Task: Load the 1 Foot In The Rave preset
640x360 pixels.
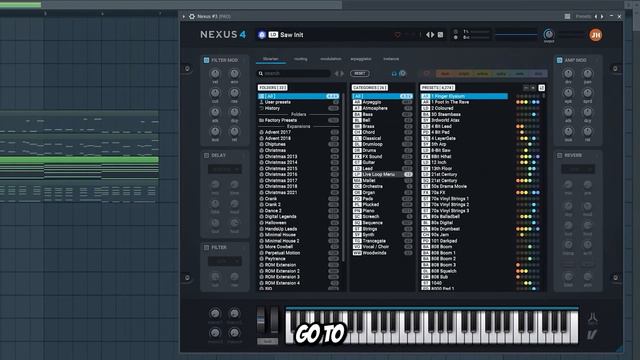Action: click(464, 102)
